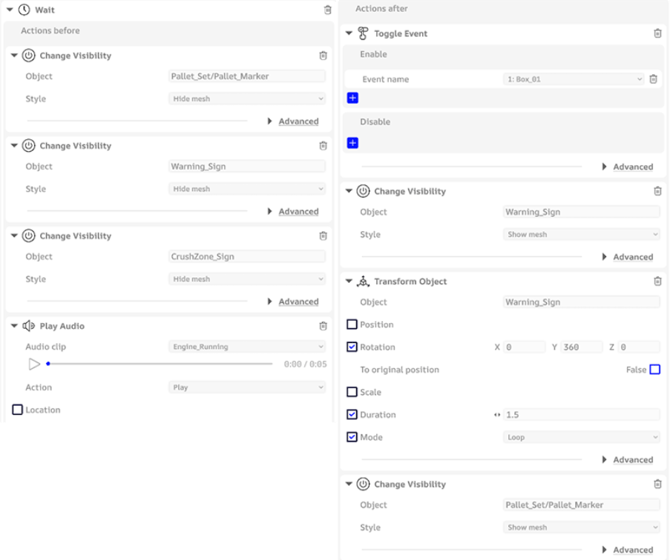Delete the Play Audio action

click(323, 326)
